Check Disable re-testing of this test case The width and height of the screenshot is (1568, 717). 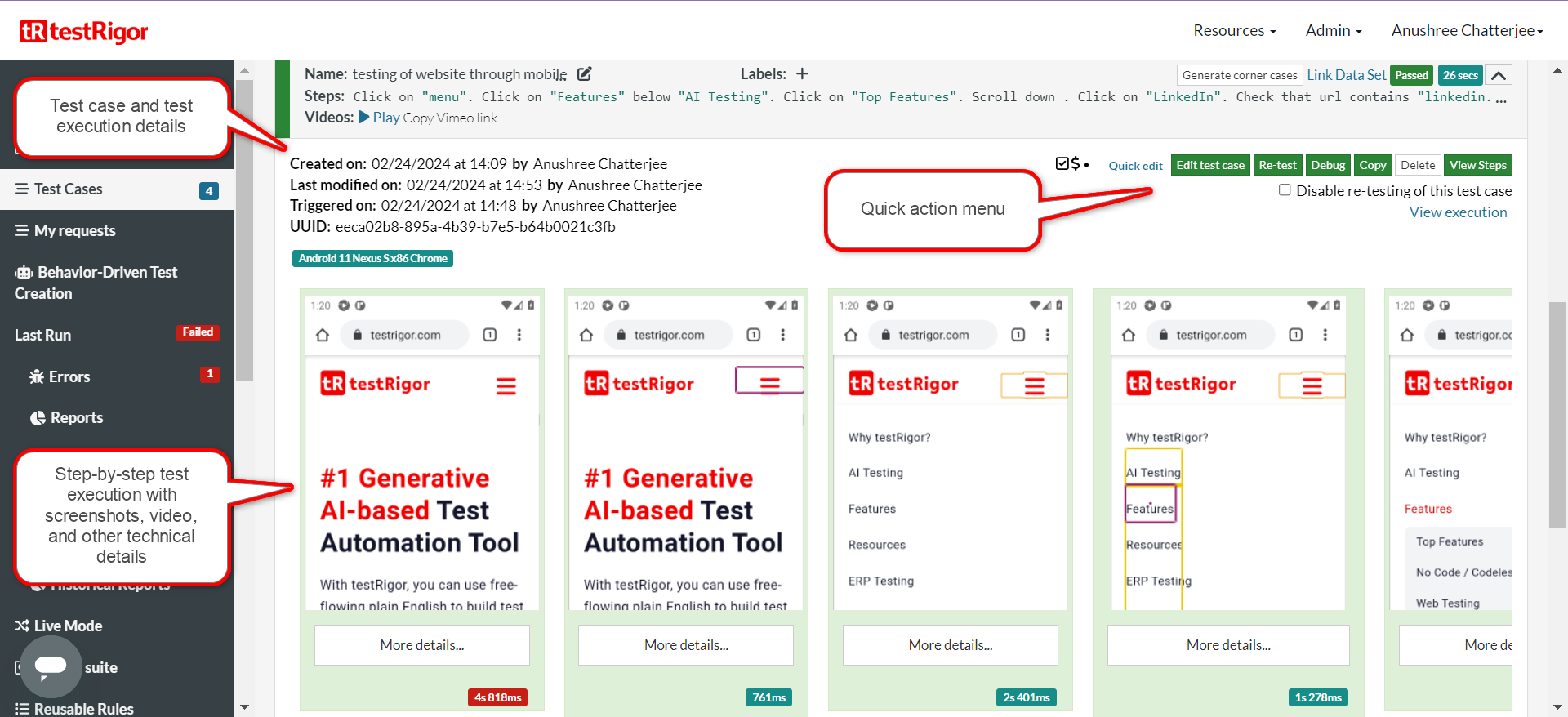pyautogui.click(x=1285, y=190)
